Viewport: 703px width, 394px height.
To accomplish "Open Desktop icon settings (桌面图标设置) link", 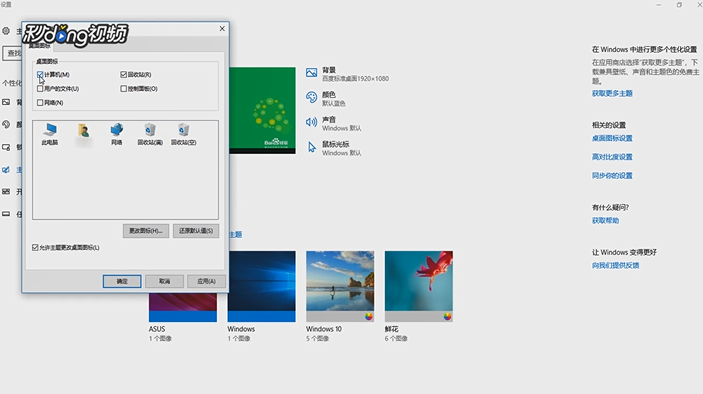I will [x=612, y=138].
